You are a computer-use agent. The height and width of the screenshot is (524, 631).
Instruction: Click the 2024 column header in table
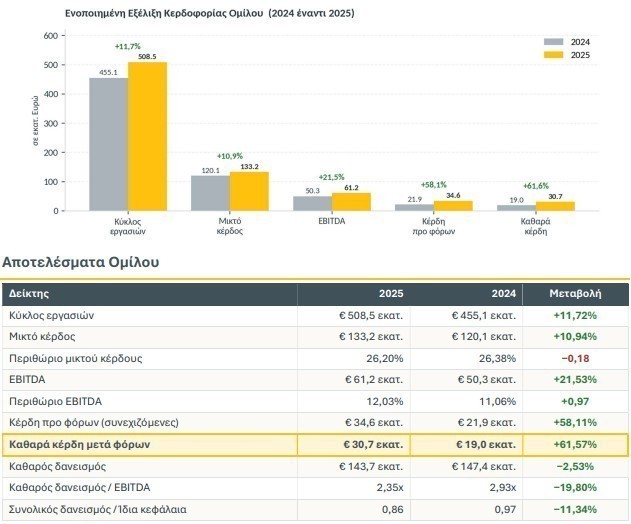(x=505, y=295)
